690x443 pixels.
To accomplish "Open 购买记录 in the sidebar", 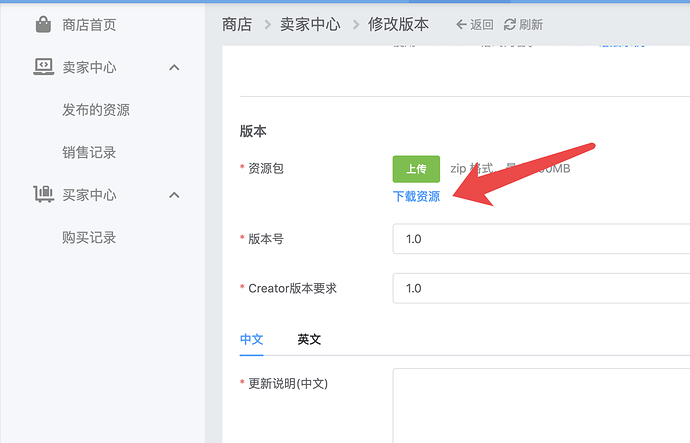I will tap(89, 238).
